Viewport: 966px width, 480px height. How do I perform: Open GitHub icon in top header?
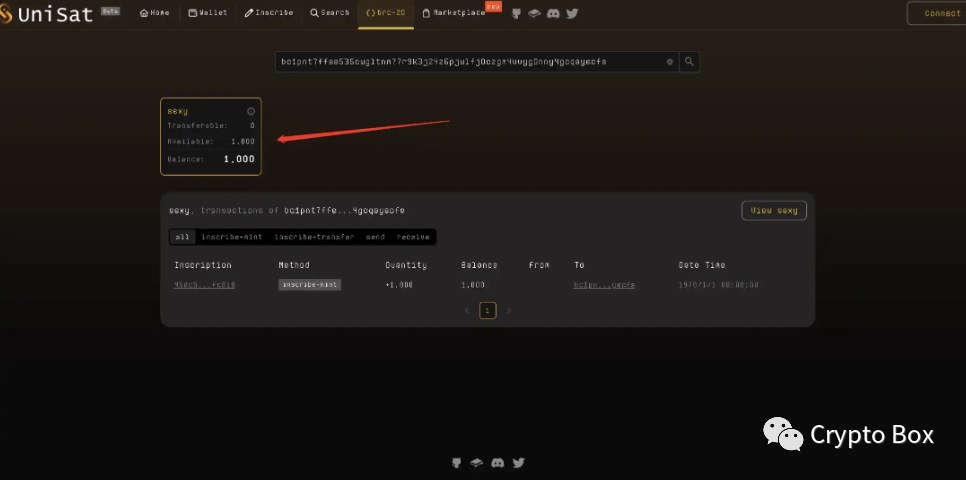tap(516, 13)
